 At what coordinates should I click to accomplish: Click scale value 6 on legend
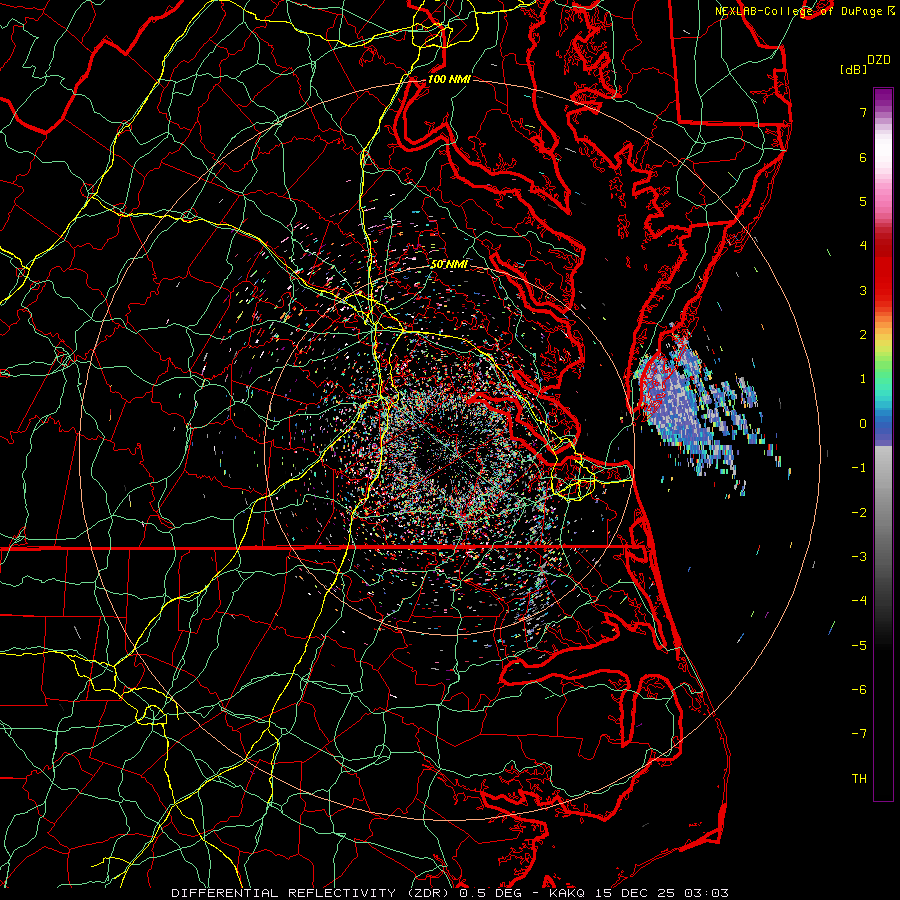point(863,157)
